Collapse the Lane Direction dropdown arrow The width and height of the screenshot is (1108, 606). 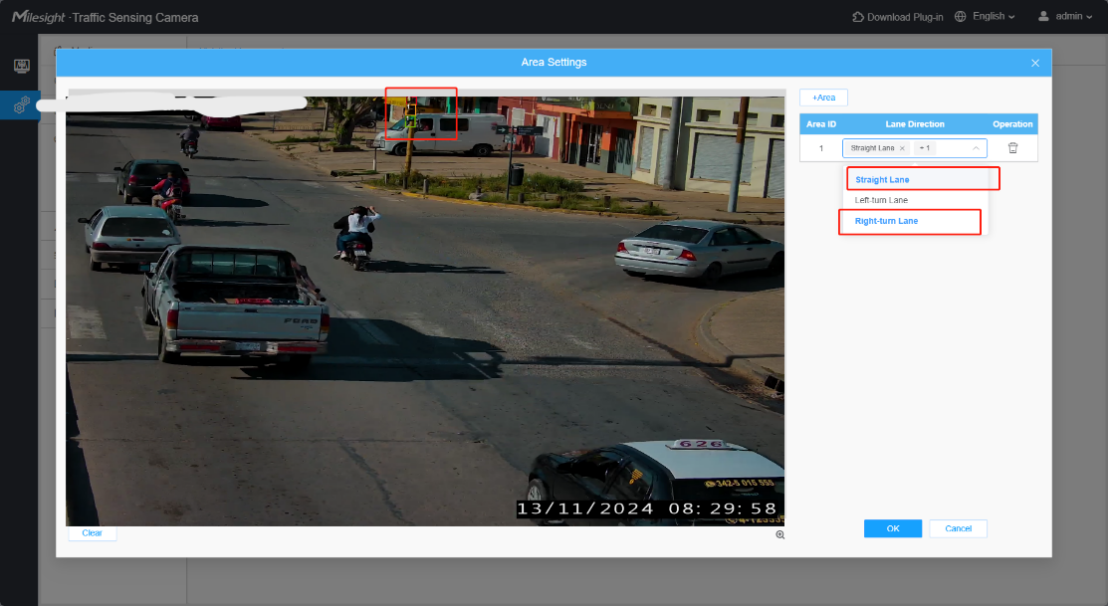pyautogui.click(x=976, y=148)
